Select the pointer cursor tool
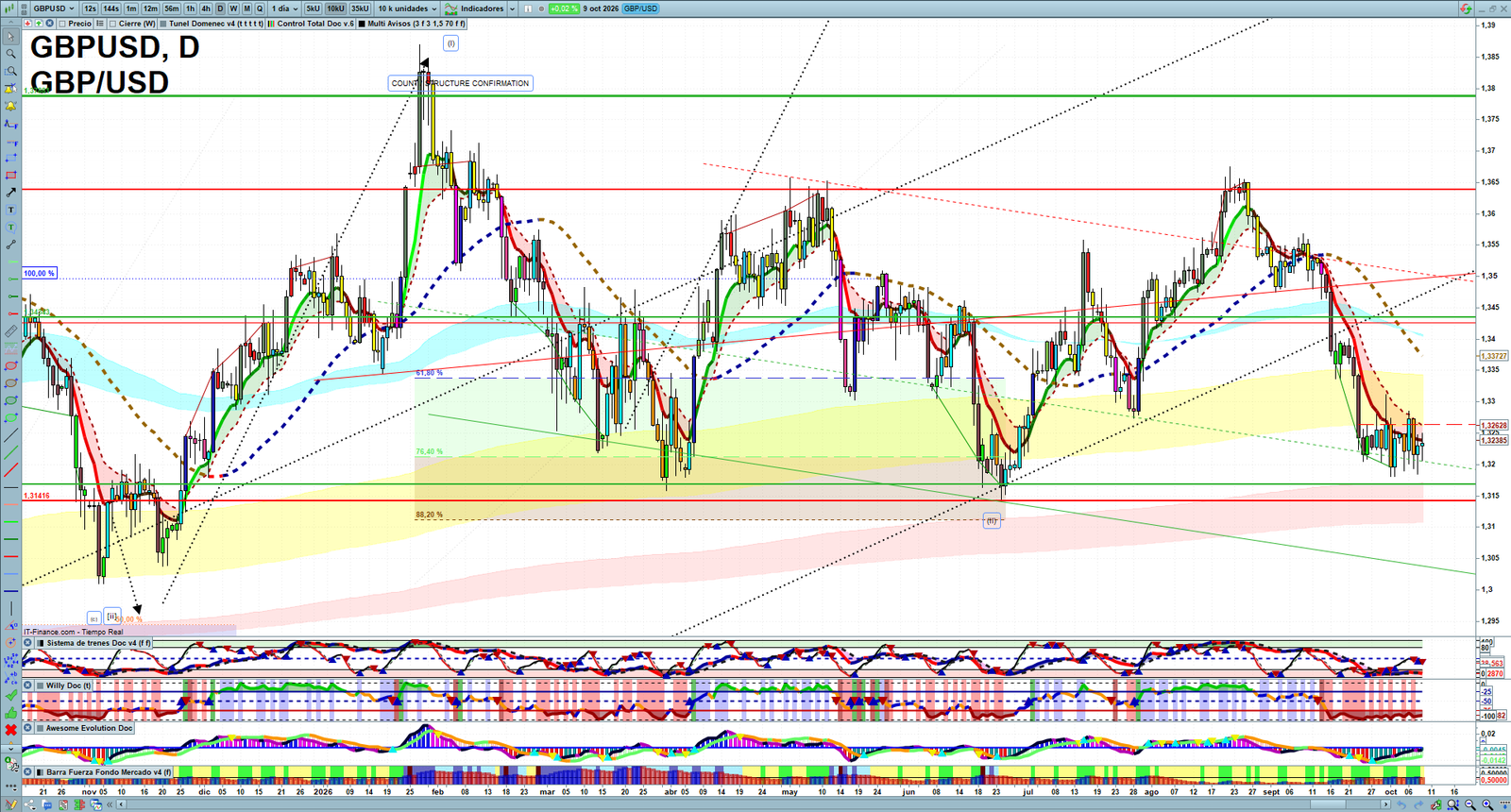The image size is (1511, 812). click(11, 37)
